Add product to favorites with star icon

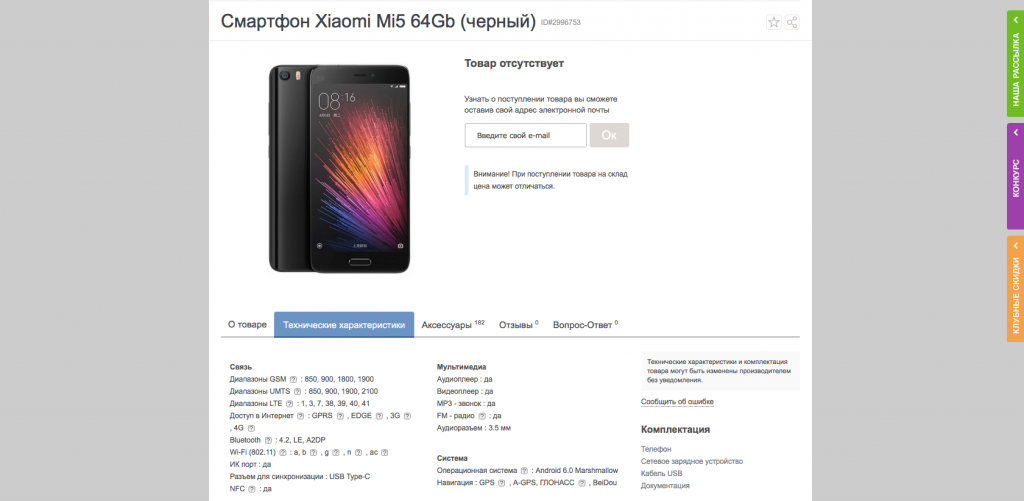pyautogui.click(x=774, y=23)
